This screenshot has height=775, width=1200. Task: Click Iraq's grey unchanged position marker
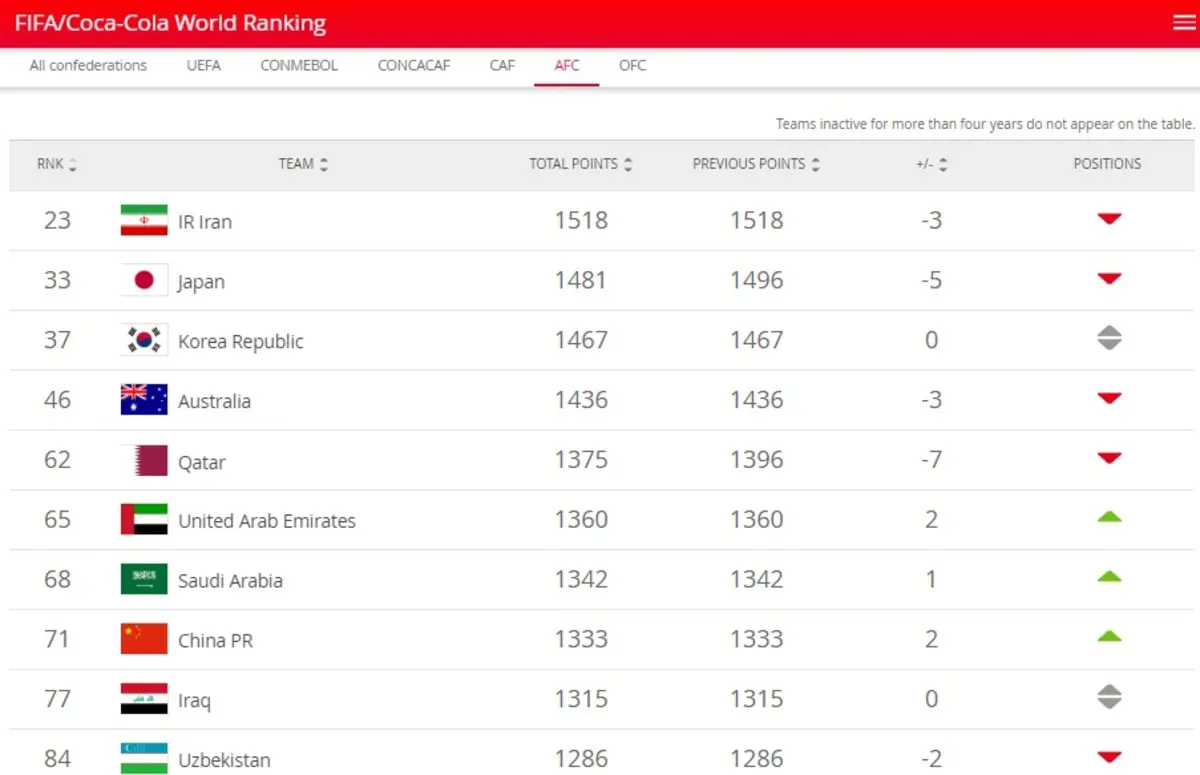coord(1108,697)
